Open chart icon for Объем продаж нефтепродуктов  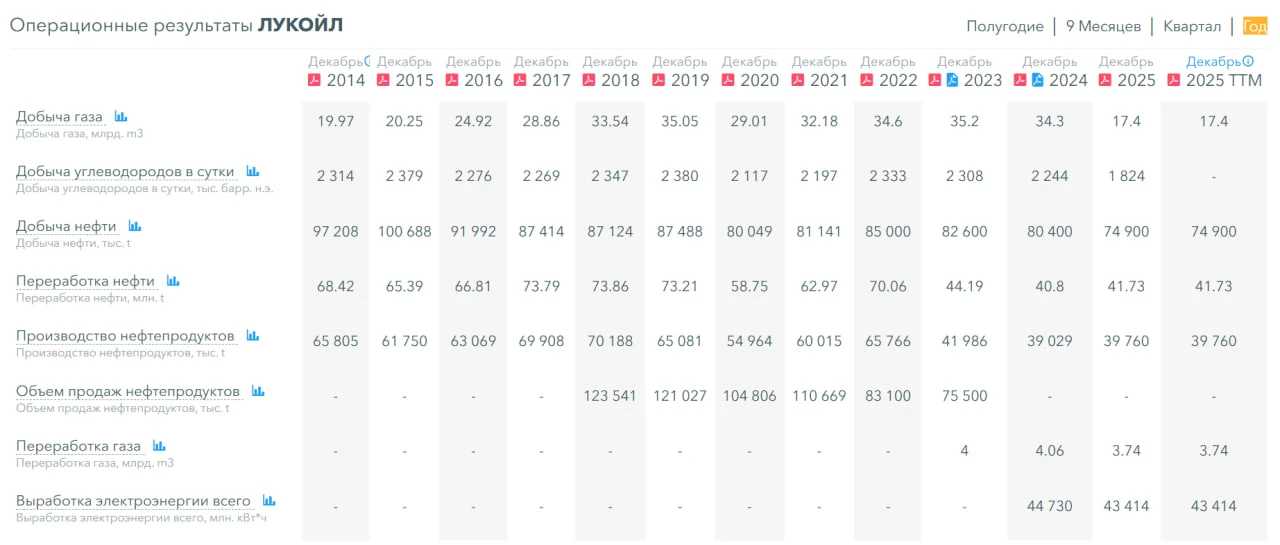click(x=258, y=391)
